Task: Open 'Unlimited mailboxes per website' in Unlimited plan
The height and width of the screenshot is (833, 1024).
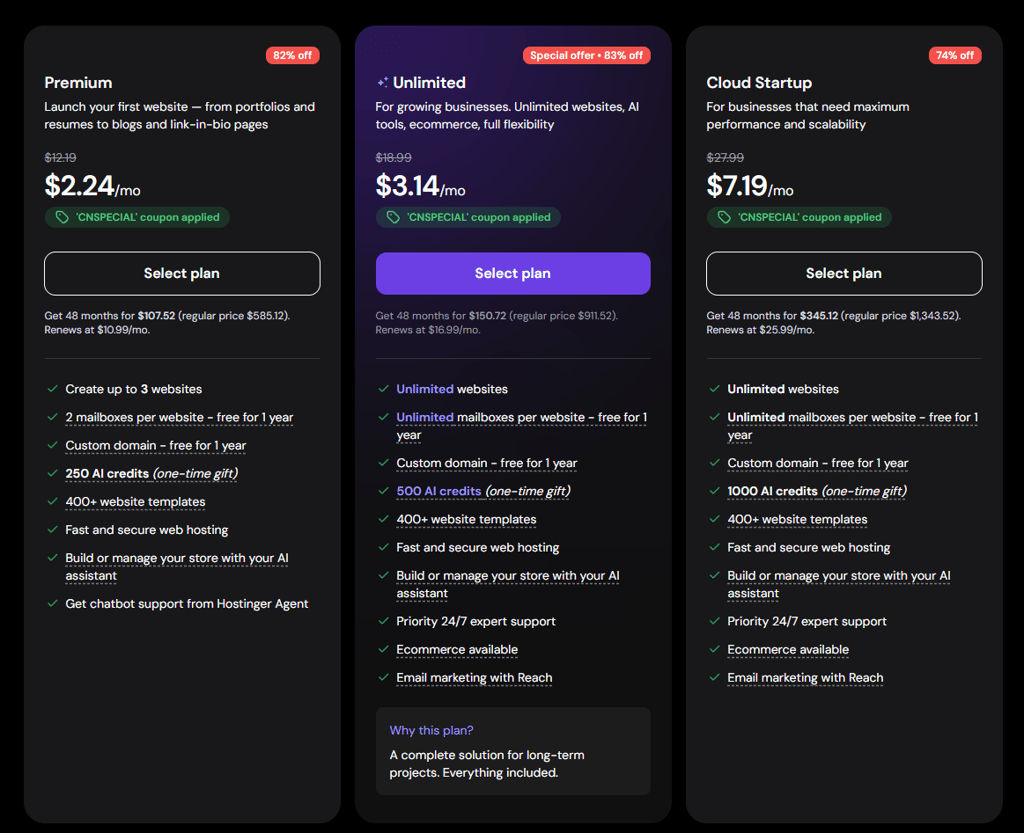Action: click(521, 426)
